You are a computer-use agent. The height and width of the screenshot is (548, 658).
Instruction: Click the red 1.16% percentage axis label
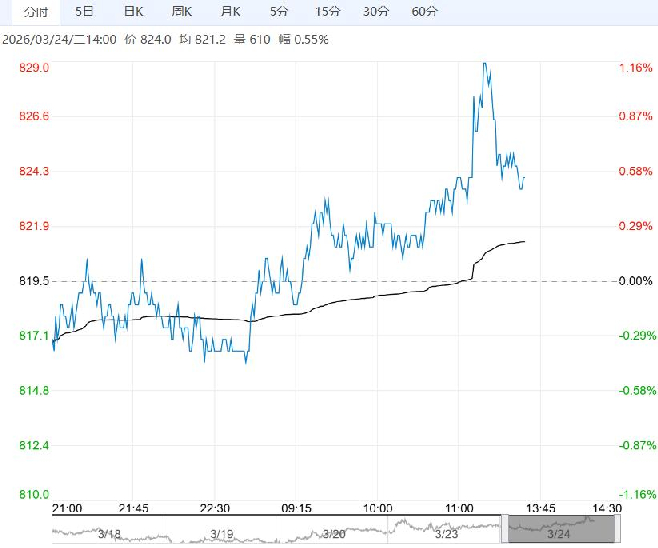[635, 68]
